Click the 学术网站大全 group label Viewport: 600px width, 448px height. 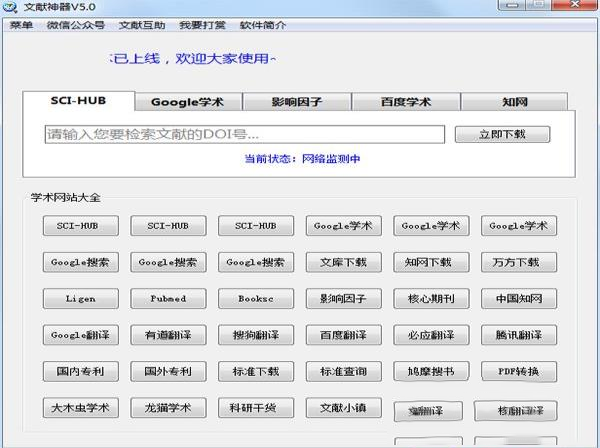click(65, 197)
